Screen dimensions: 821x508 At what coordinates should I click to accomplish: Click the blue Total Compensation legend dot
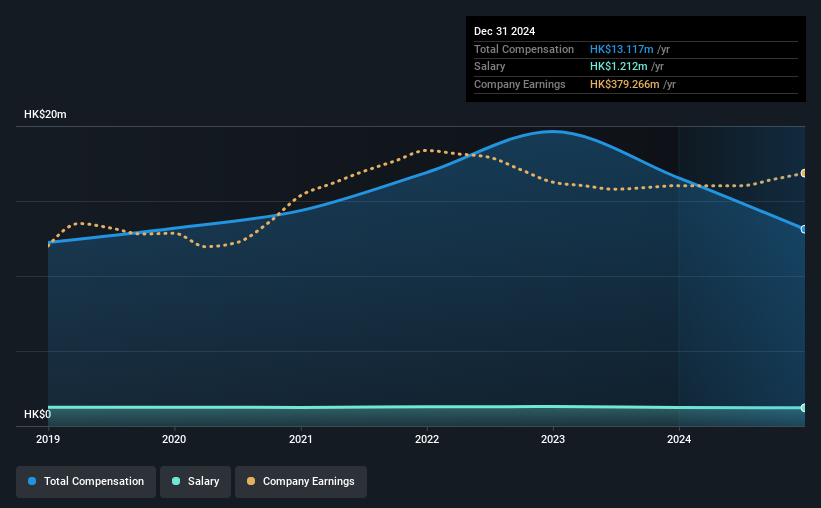tap(32, 481)
